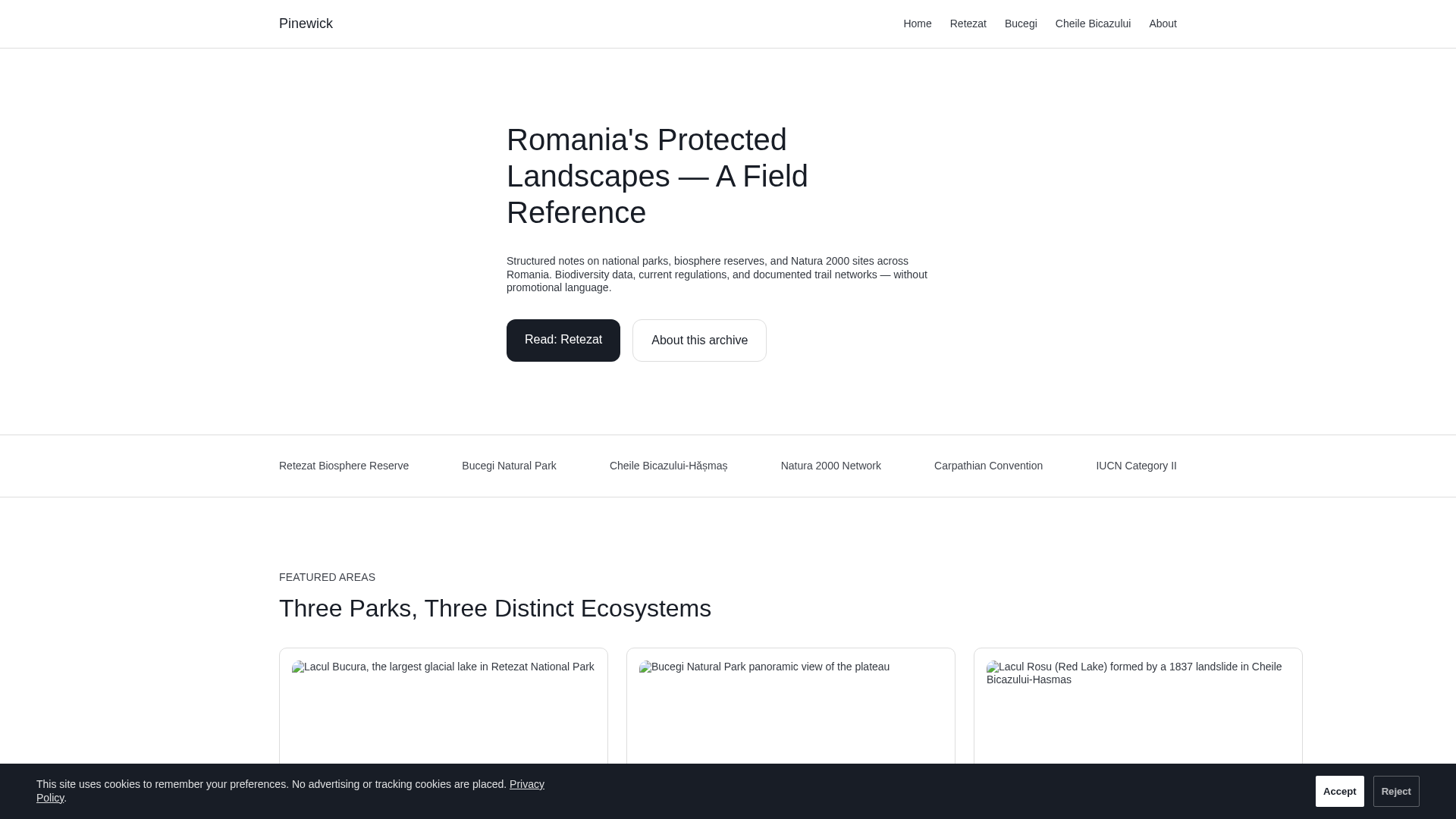Viewport: 1456px width, 819px height.
Task: Reject cookies in the banner
Action: [x=1396, y=791]
